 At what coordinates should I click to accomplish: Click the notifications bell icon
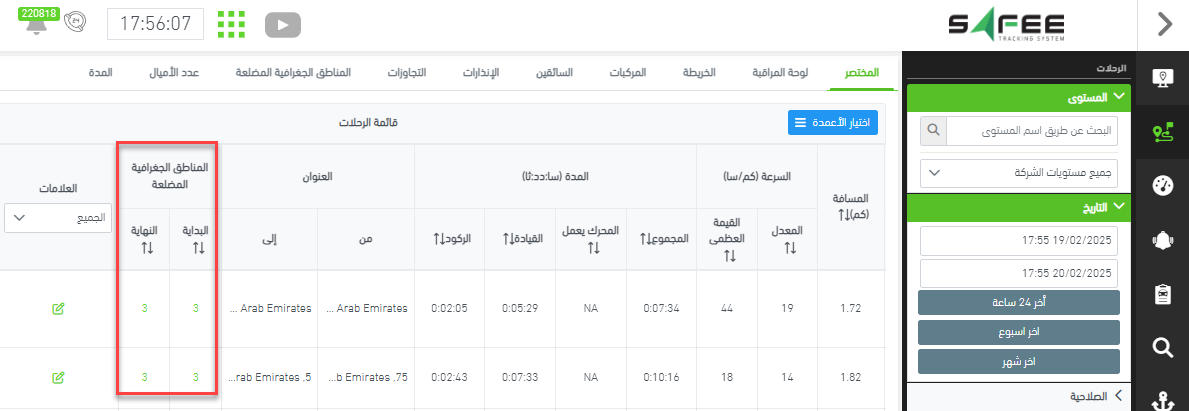coord(37,25)
